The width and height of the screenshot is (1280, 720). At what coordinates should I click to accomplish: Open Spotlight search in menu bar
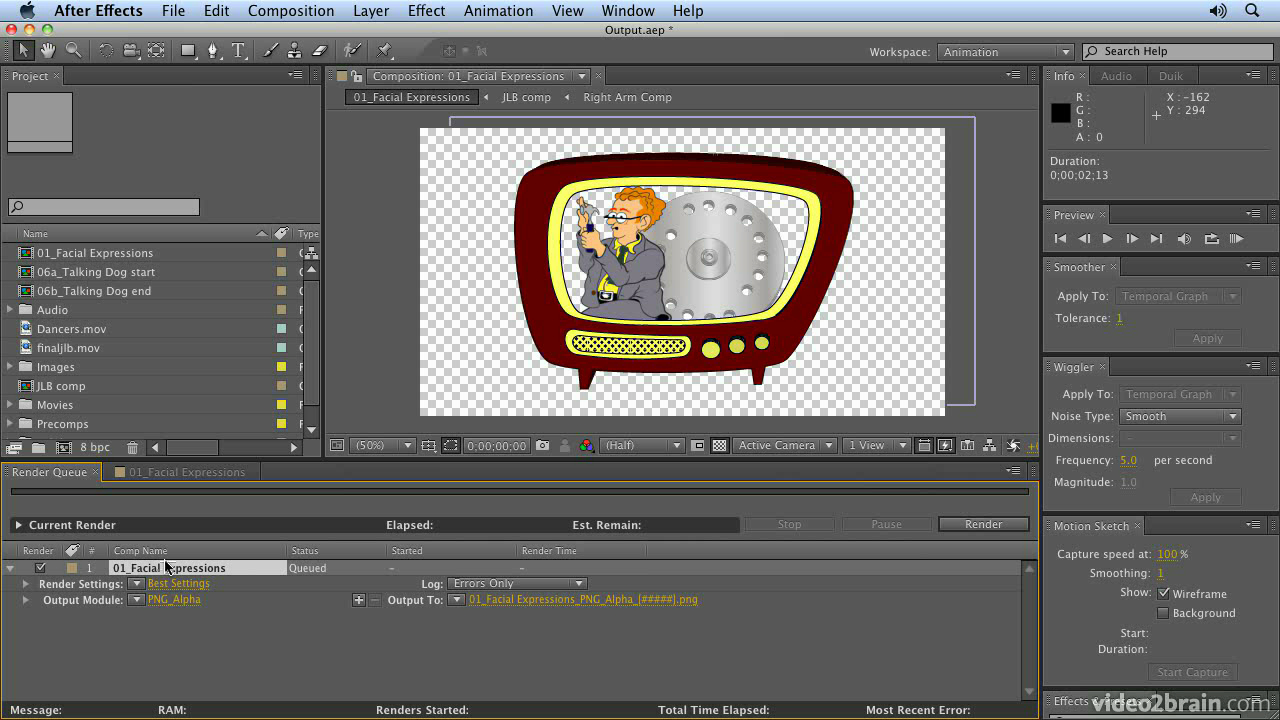click(x=1252, y=11)
